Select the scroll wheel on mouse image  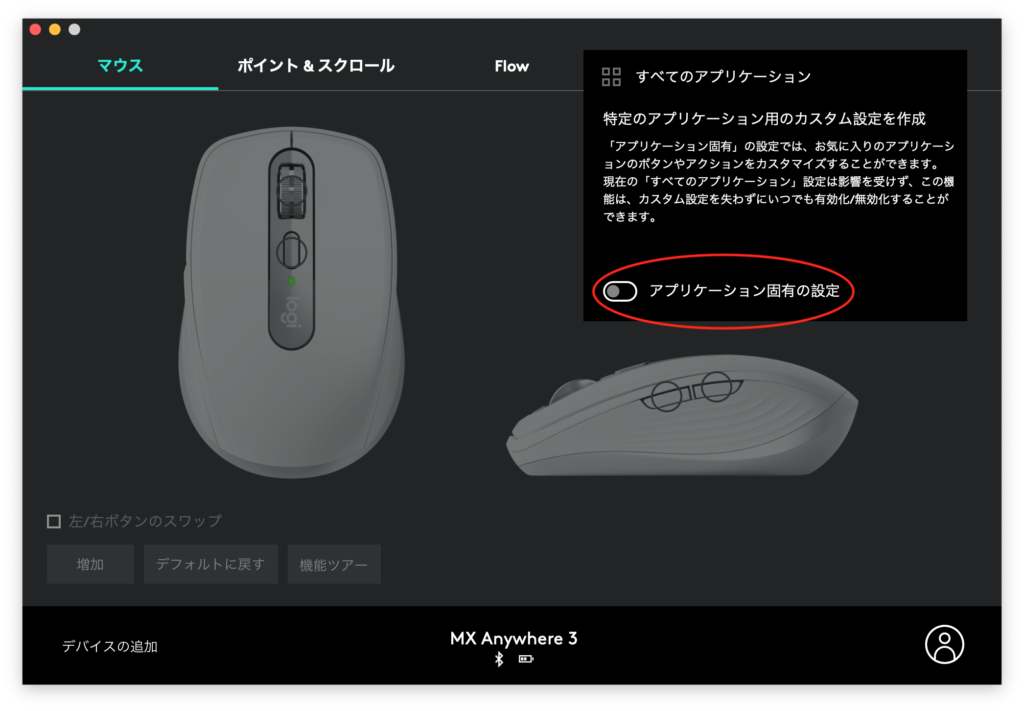[291, 190]
